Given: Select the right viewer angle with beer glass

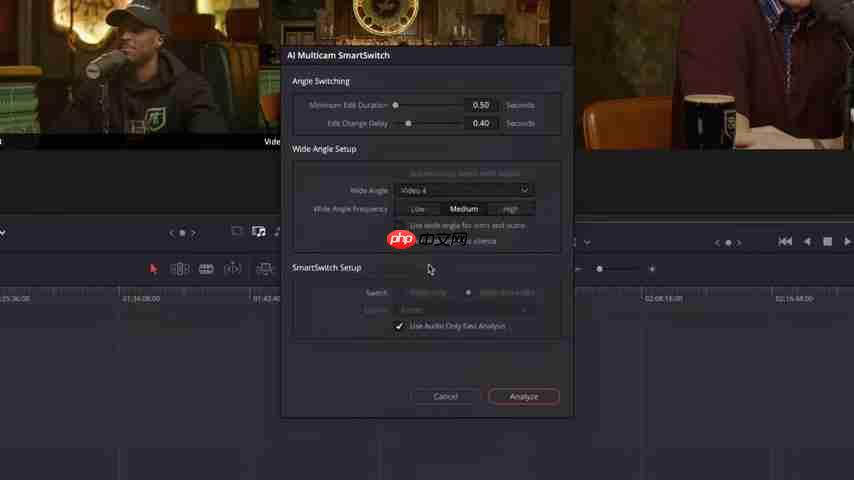Looking at the screenshot, I should 713,75.
